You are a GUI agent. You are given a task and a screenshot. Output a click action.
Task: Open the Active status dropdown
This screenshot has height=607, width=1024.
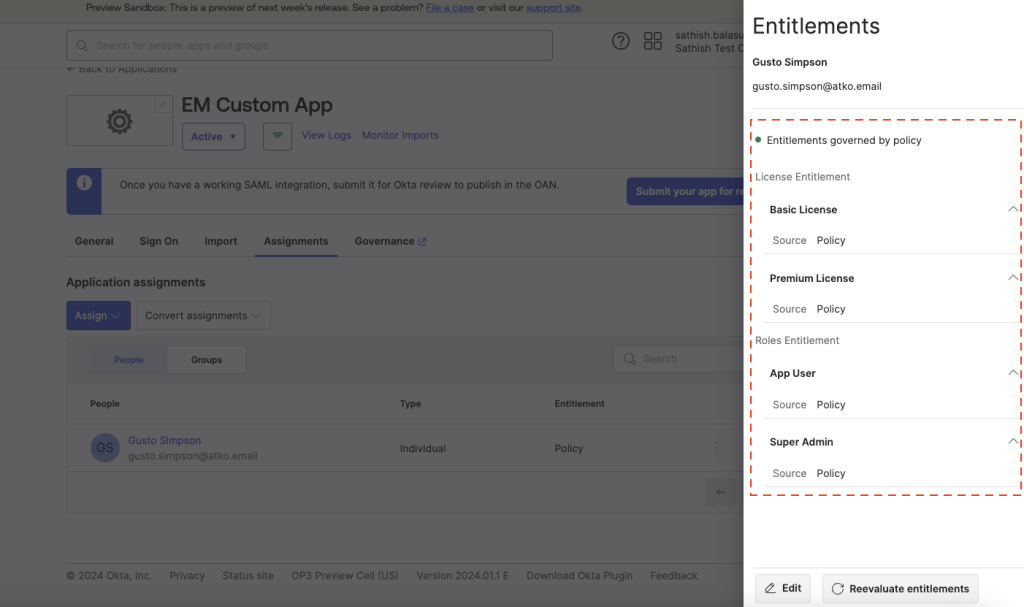[x=213, y=136]
